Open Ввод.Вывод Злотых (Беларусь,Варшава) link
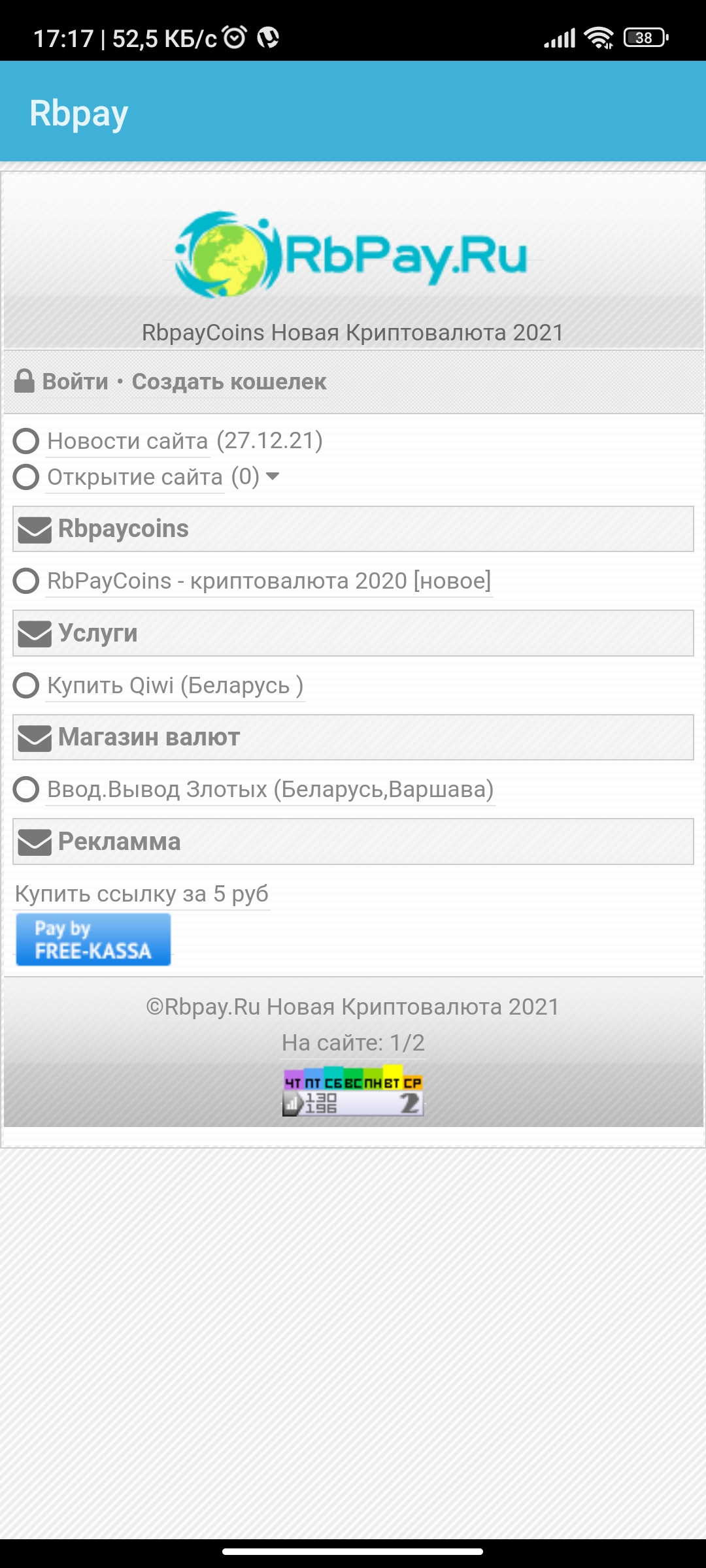The image size is (706, 1568). point(270,789)
